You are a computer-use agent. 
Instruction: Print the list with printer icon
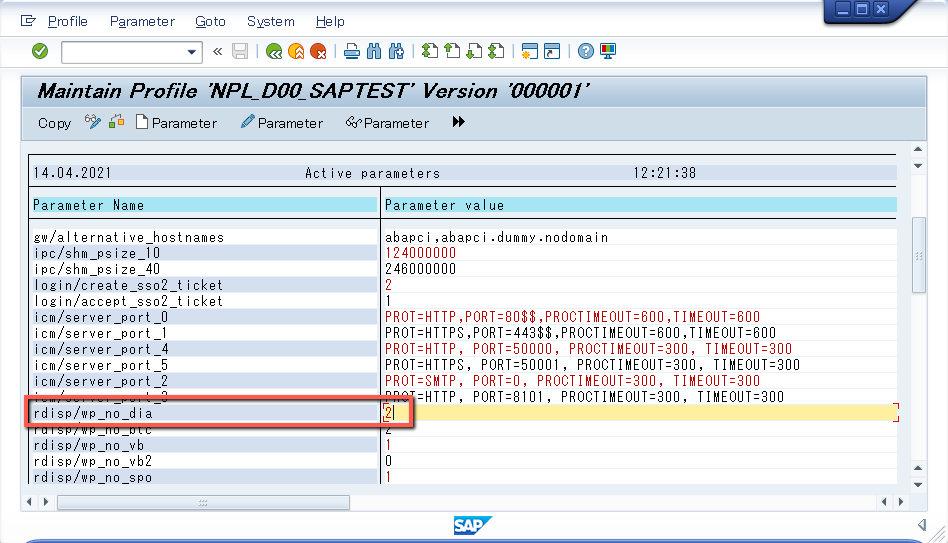pos(352,51)
